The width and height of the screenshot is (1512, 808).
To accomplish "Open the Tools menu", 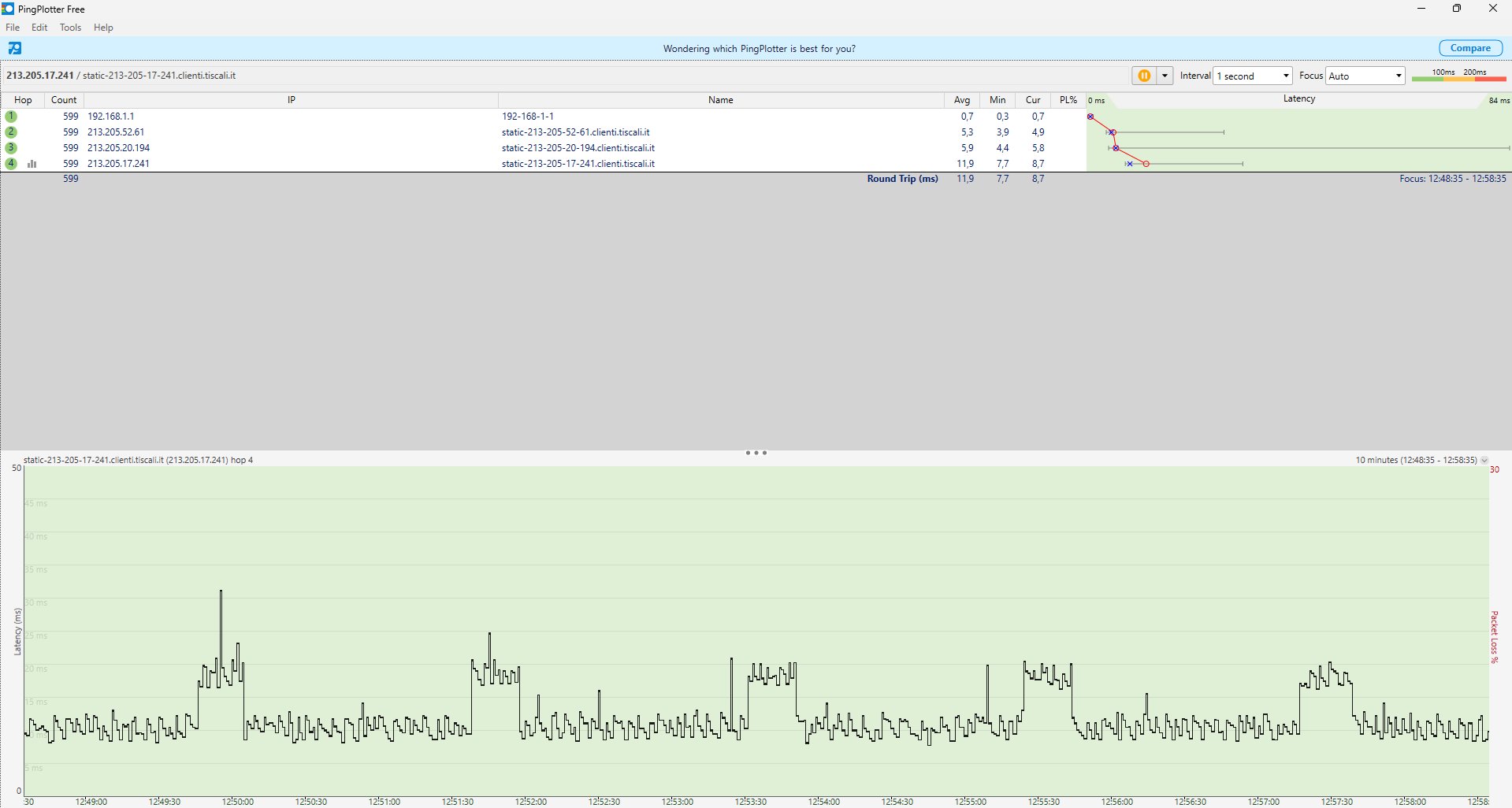I will pos(70,28).
